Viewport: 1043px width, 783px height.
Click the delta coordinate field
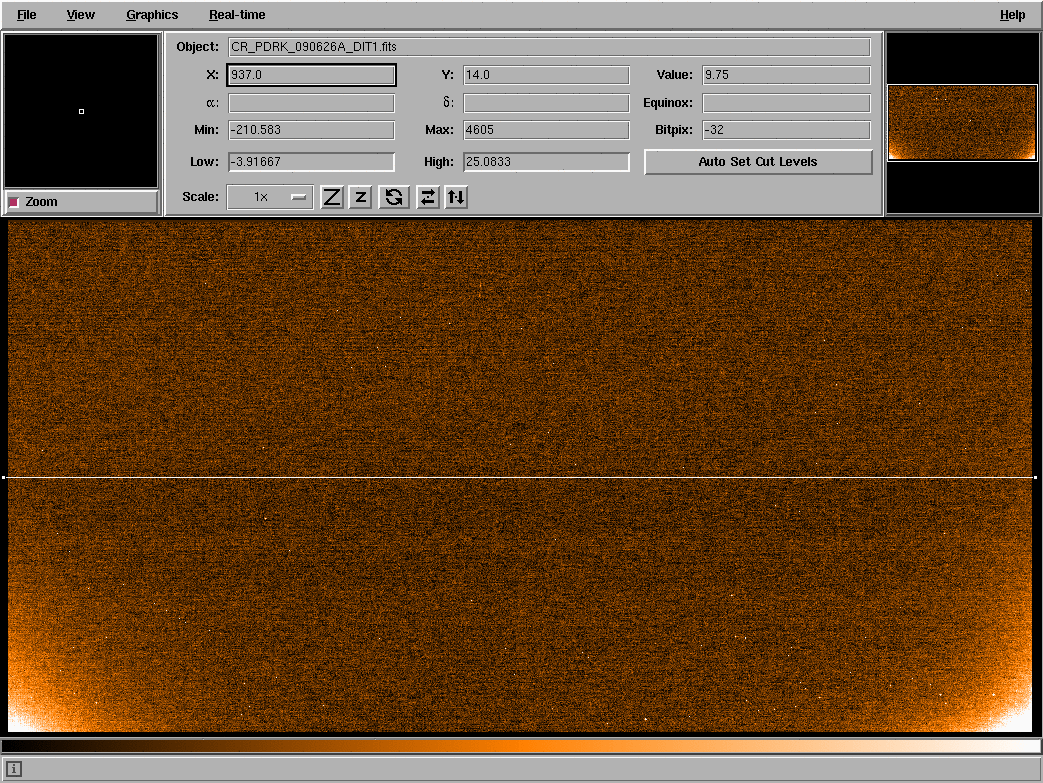[546, 103]
